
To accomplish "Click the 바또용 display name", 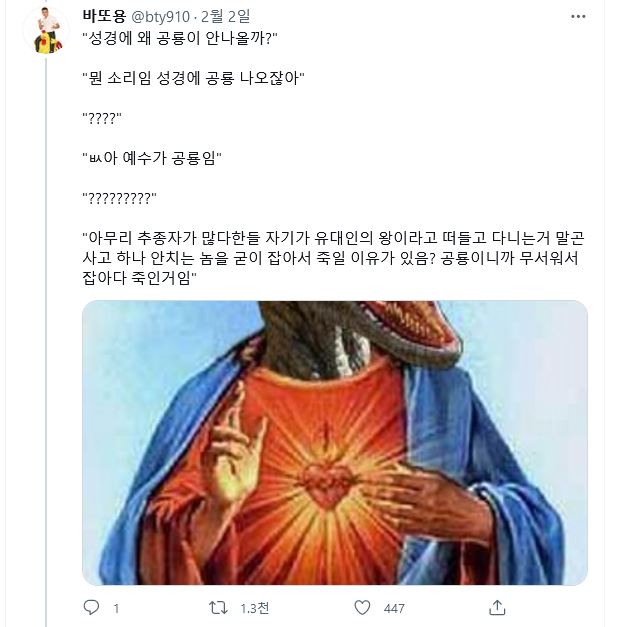I will 103,15.
